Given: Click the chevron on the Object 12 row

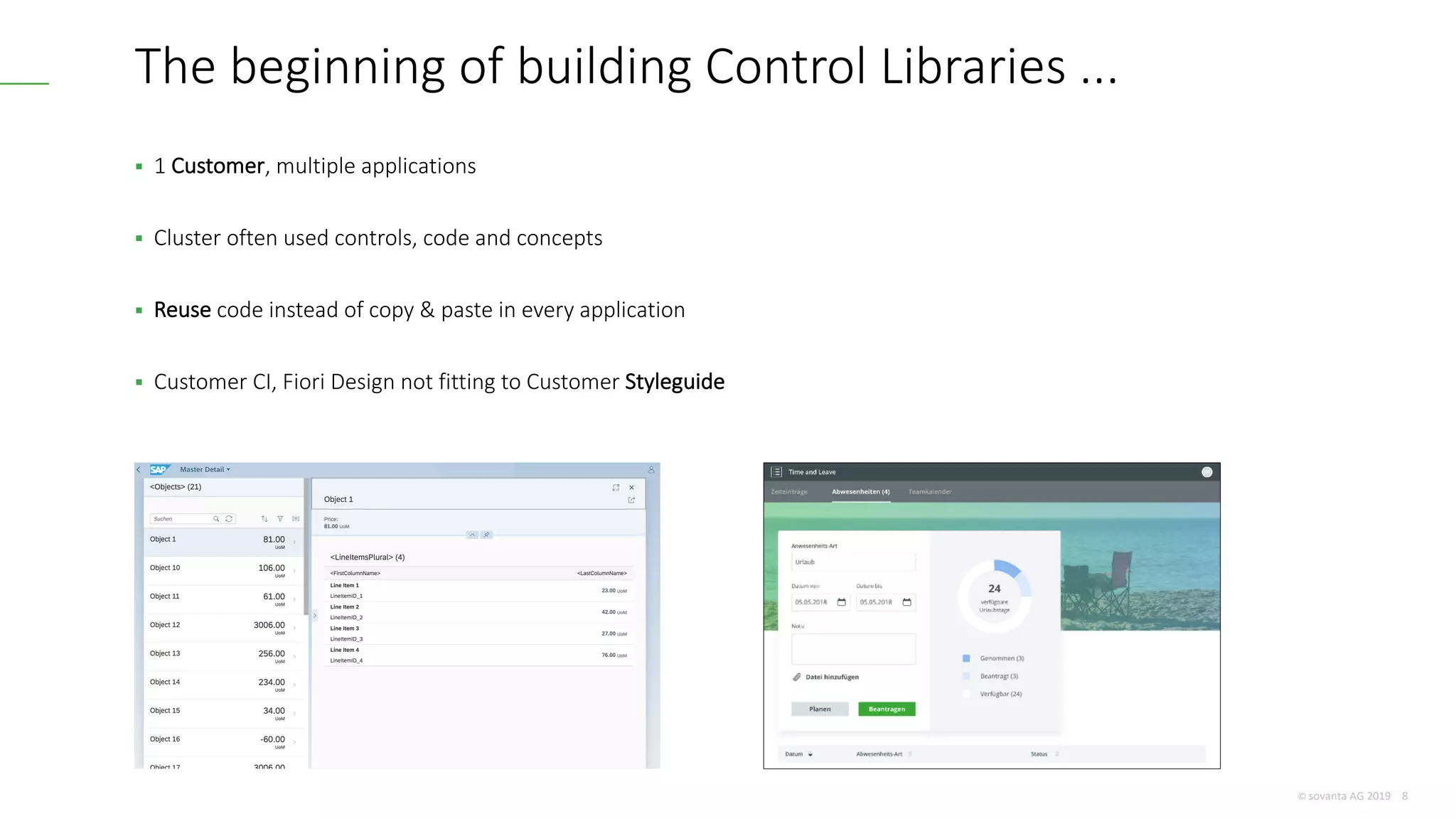Looking at the screenshot, I should point(294,628).
